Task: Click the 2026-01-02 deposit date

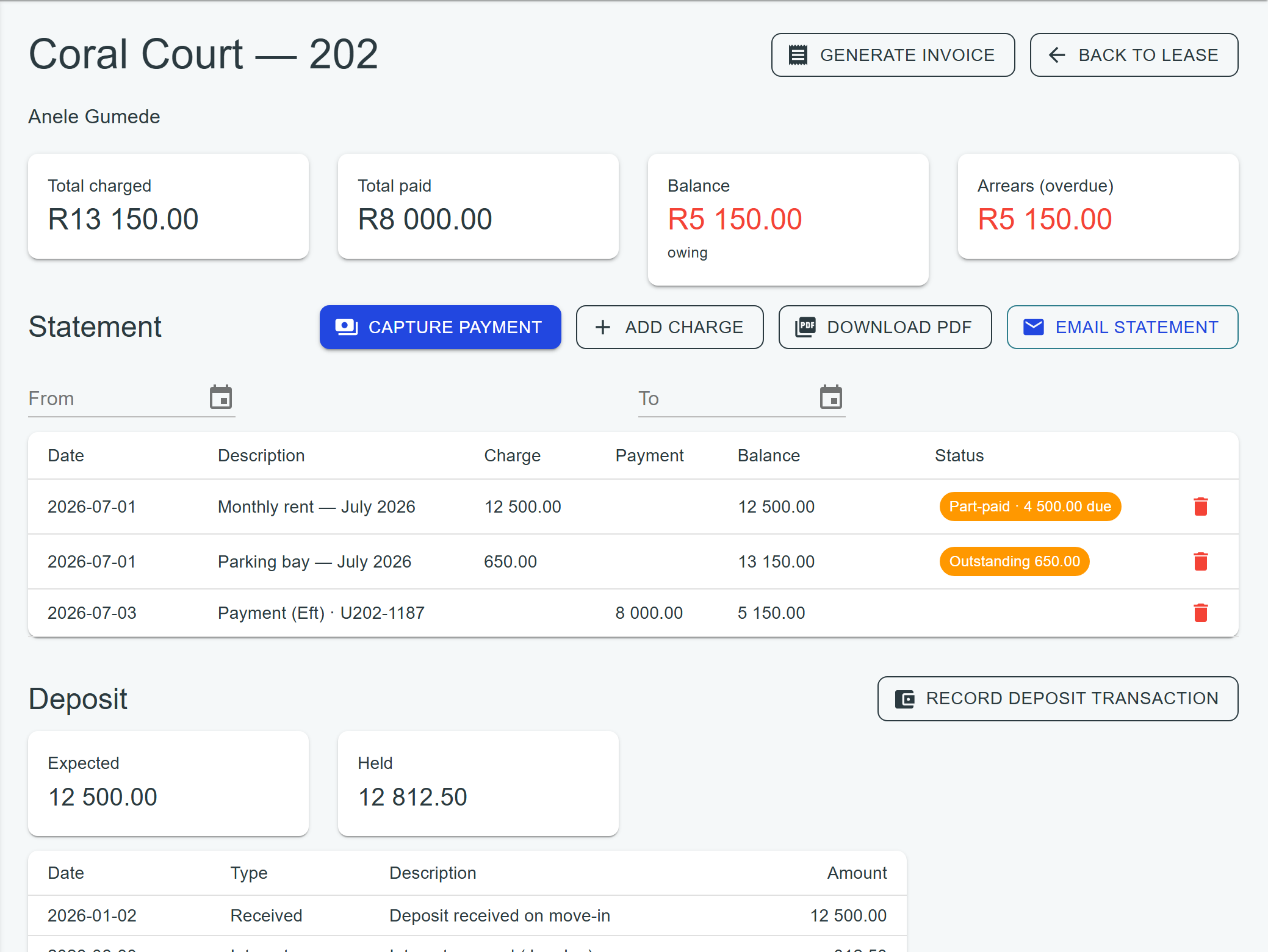Action: (x=92, y=915)
